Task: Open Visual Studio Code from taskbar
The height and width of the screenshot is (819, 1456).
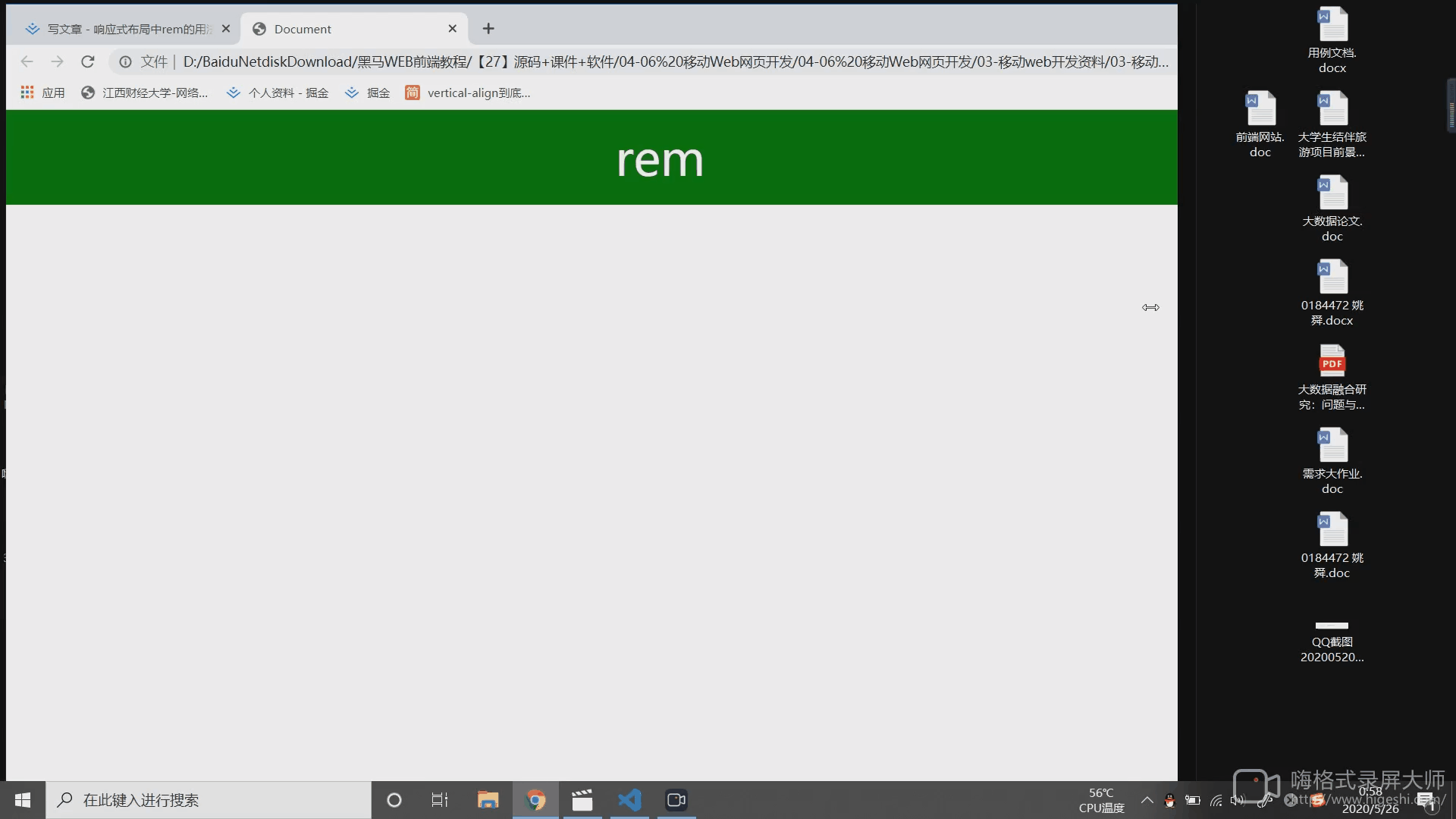Action: pyautogui.click(x=629, y=800)
